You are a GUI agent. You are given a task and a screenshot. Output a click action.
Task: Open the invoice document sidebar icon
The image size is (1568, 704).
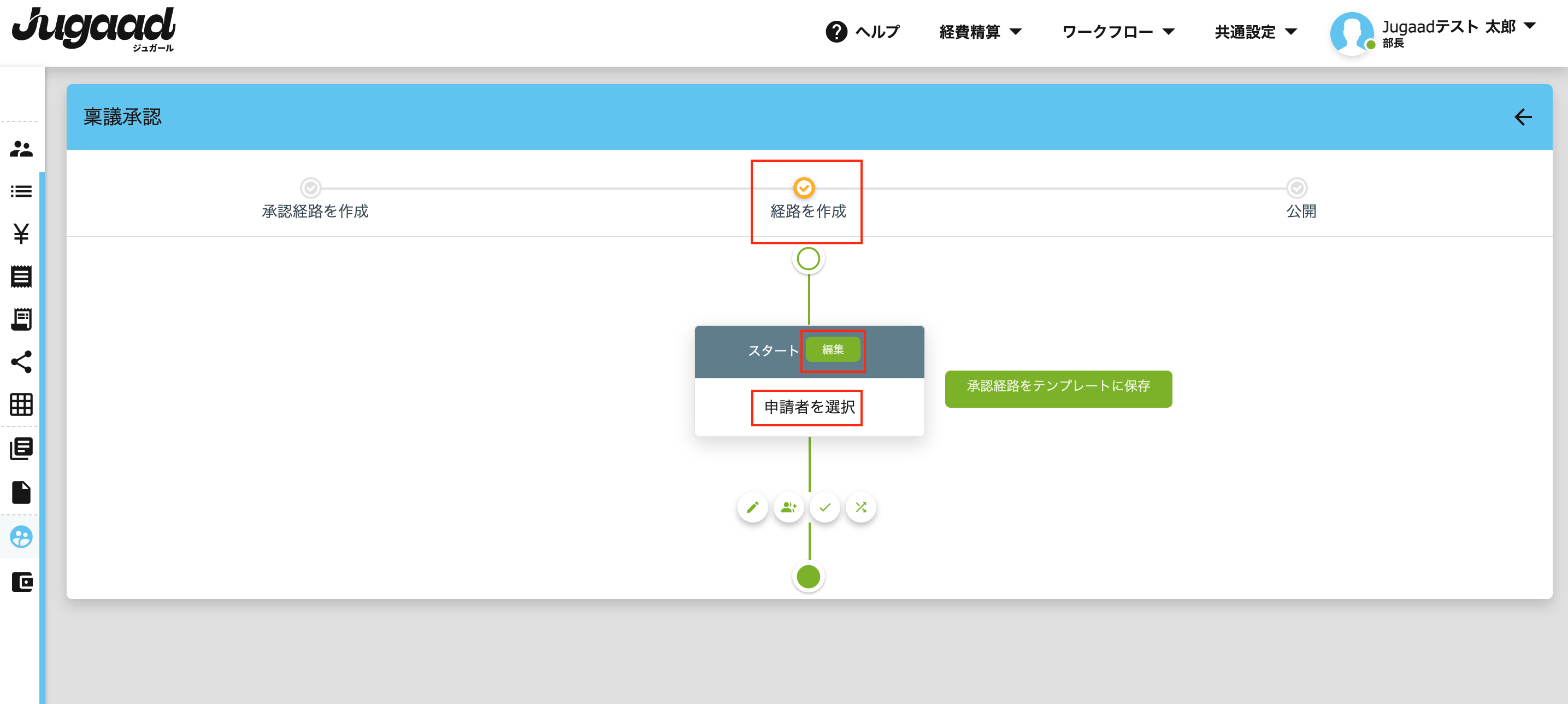pos(21,319)
